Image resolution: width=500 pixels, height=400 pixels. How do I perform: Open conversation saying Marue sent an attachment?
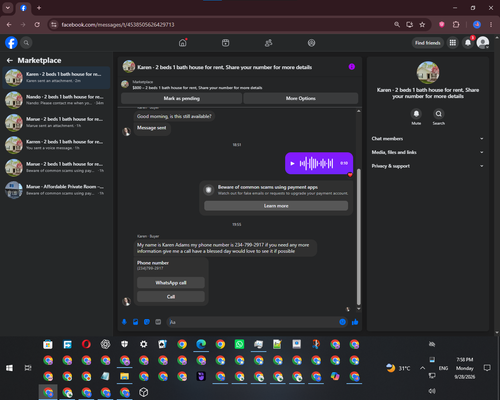56,122
